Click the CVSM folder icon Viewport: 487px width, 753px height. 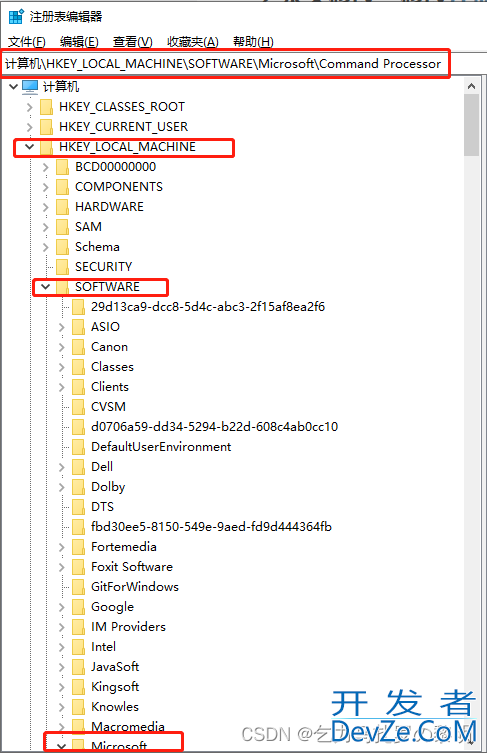pos(78,407)
